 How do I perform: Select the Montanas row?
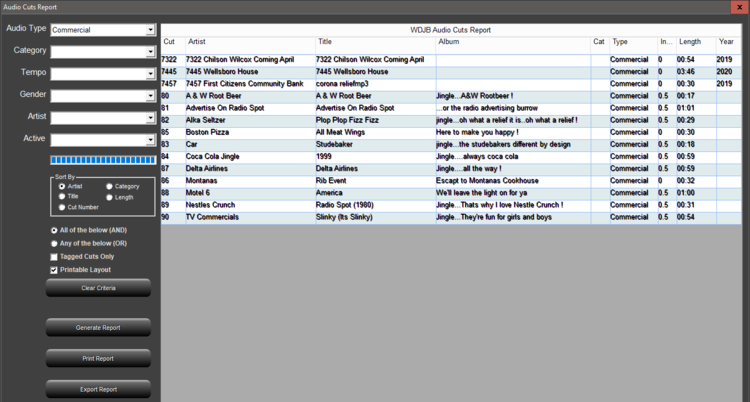click(451, 180)
